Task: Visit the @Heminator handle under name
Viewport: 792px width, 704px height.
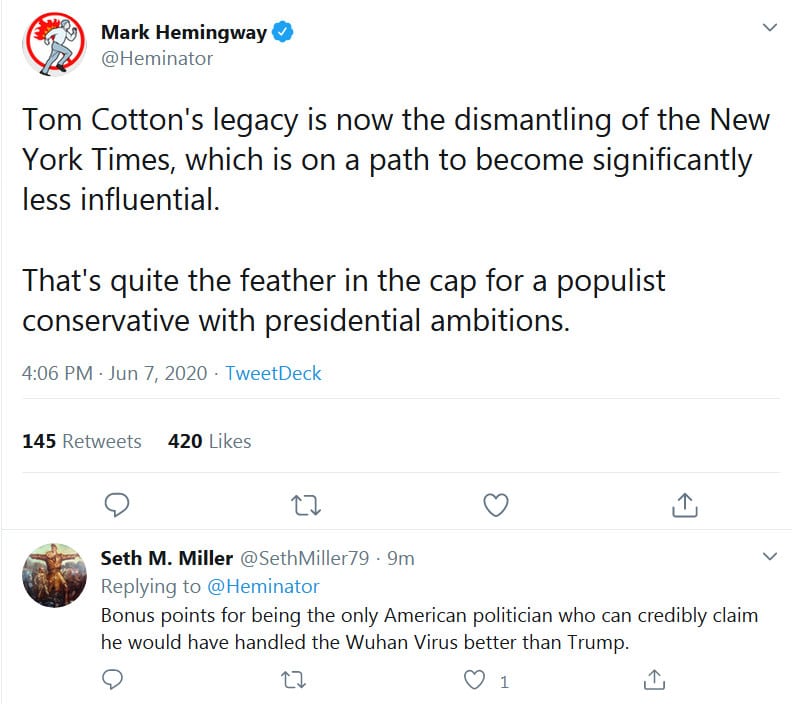Action: point(157,58)
